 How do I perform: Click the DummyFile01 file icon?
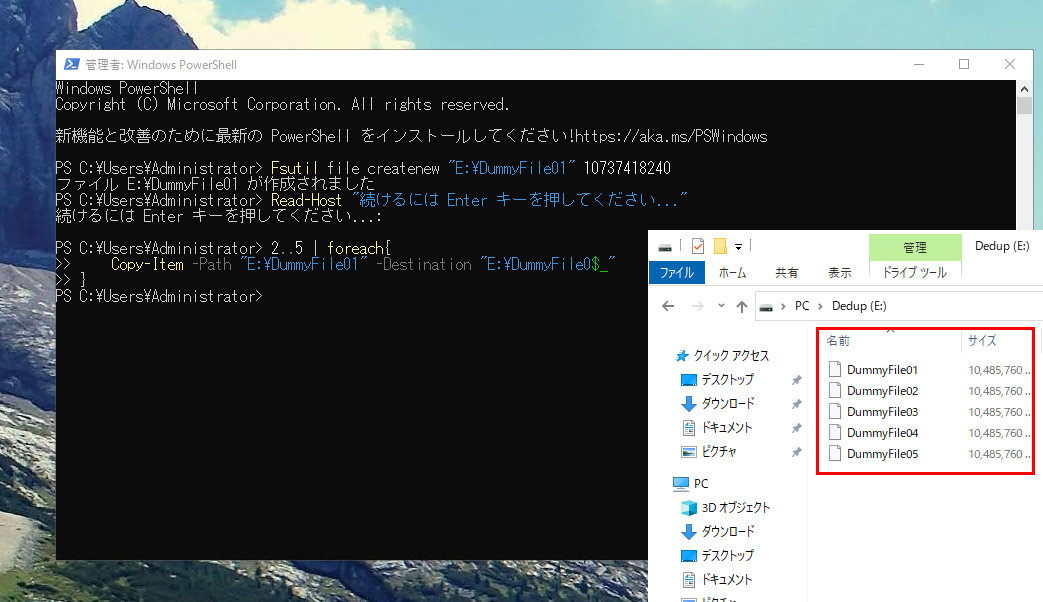tap(835, 369)
